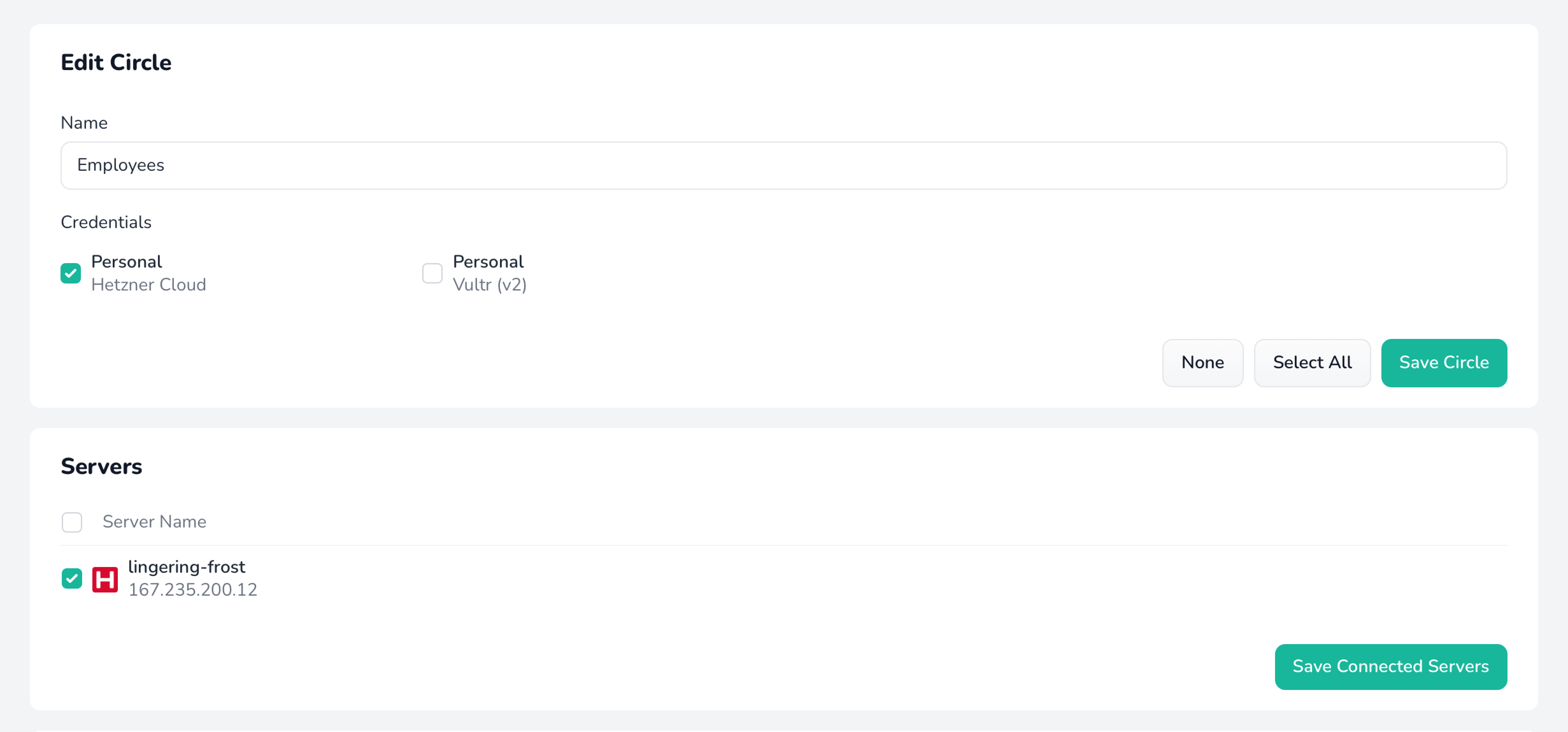The height and width of the screenshot is (732, 1568).
Task: Click the red Hetzner logo icon
Action: point(105,578)
